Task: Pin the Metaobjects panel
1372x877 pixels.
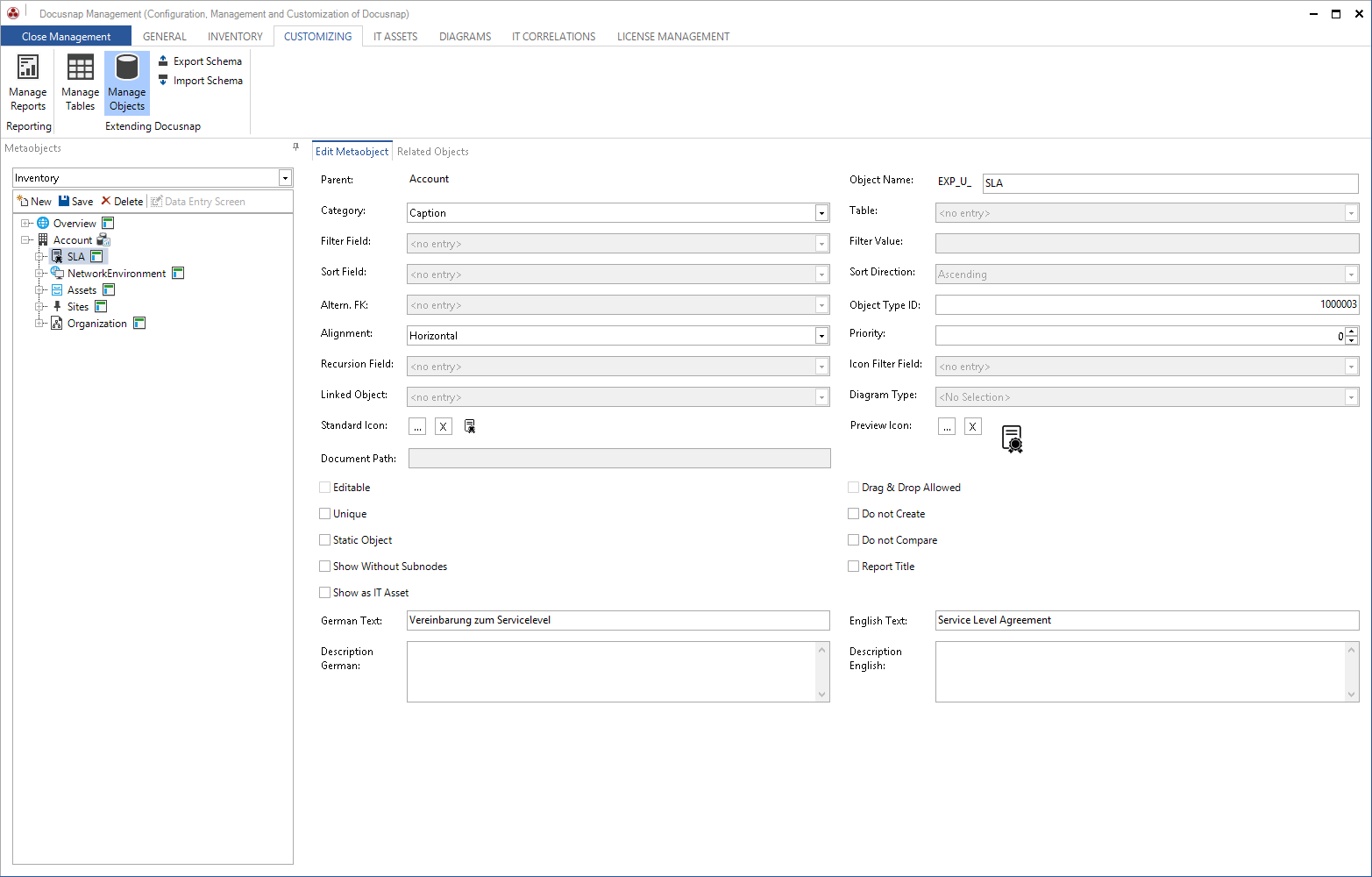Action: coord(295,147)
